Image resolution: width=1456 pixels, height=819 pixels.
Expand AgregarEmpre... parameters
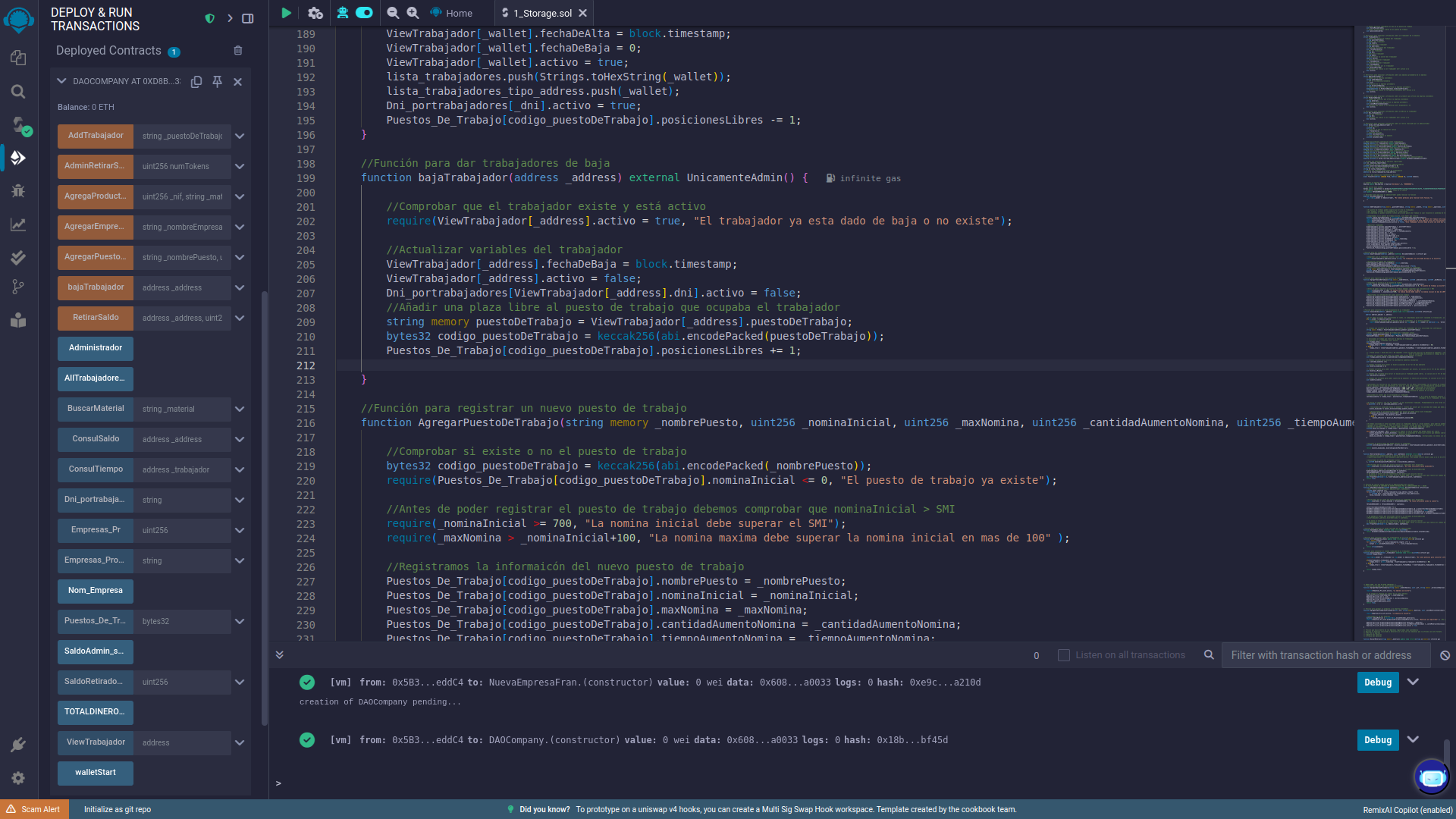240,227
